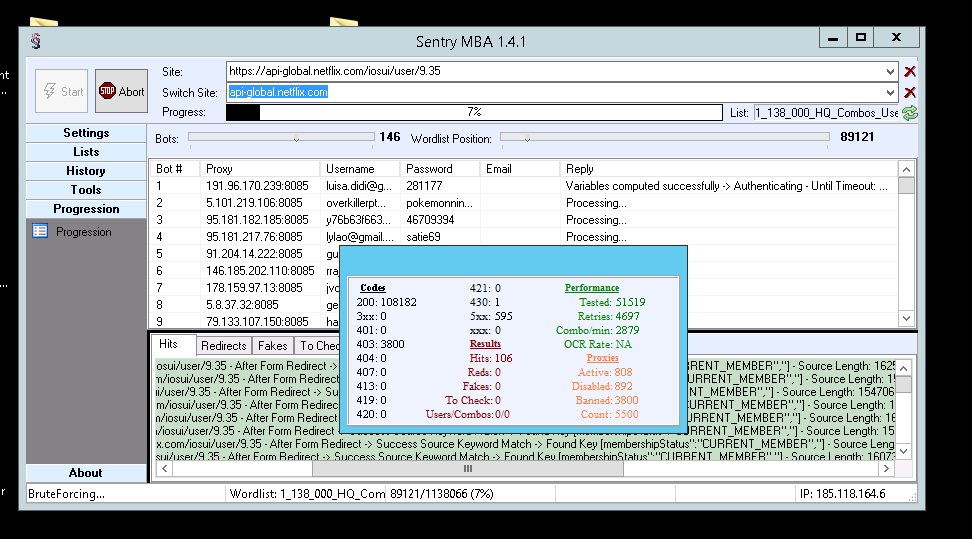The height and width of the screenshot is (539, 972).
Task: Open the Progression sidebar section header
Action: (86, 209)
